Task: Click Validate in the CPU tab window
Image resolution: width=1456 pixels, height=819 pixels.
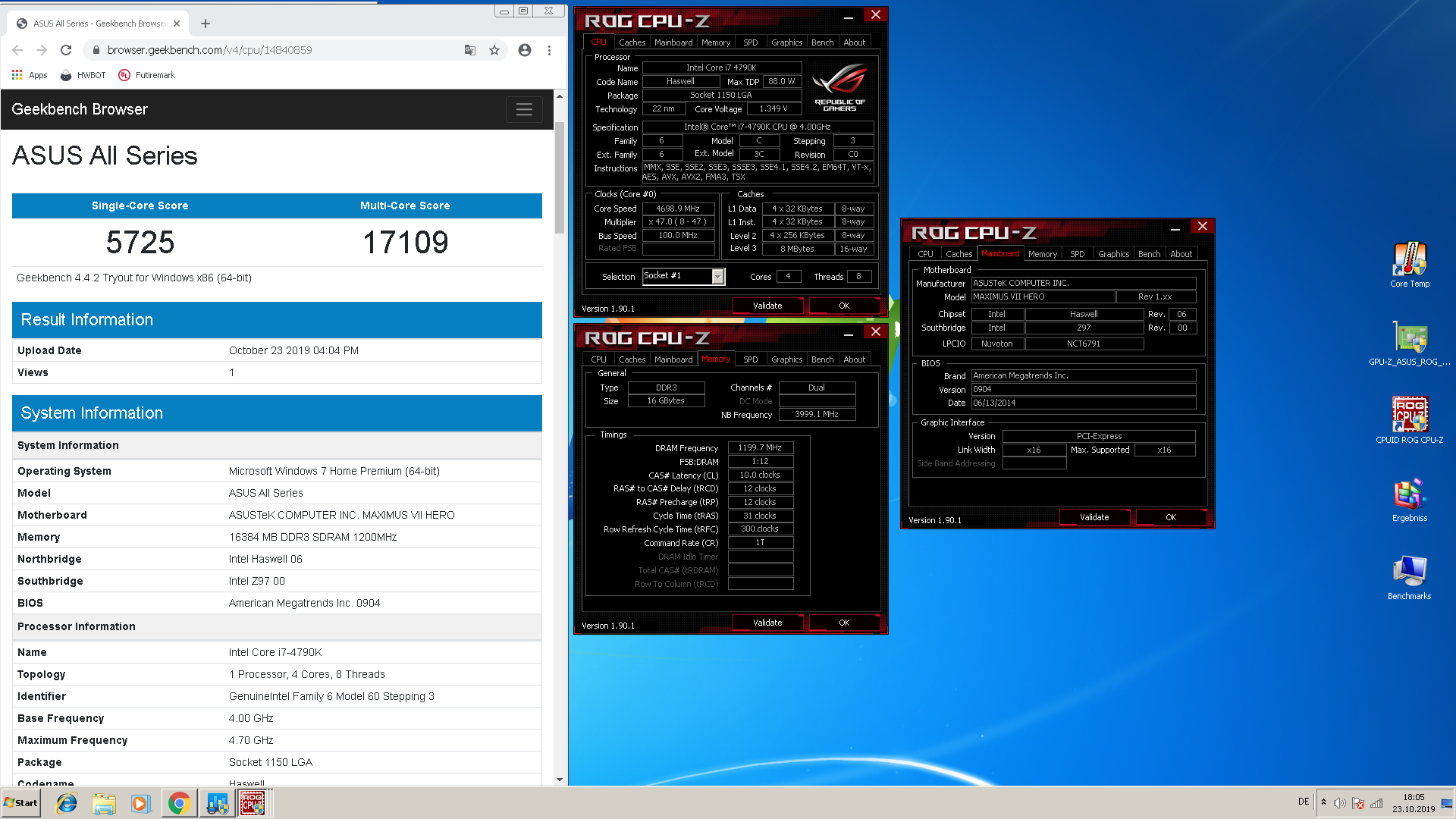Action: click(x=767, y=306)
